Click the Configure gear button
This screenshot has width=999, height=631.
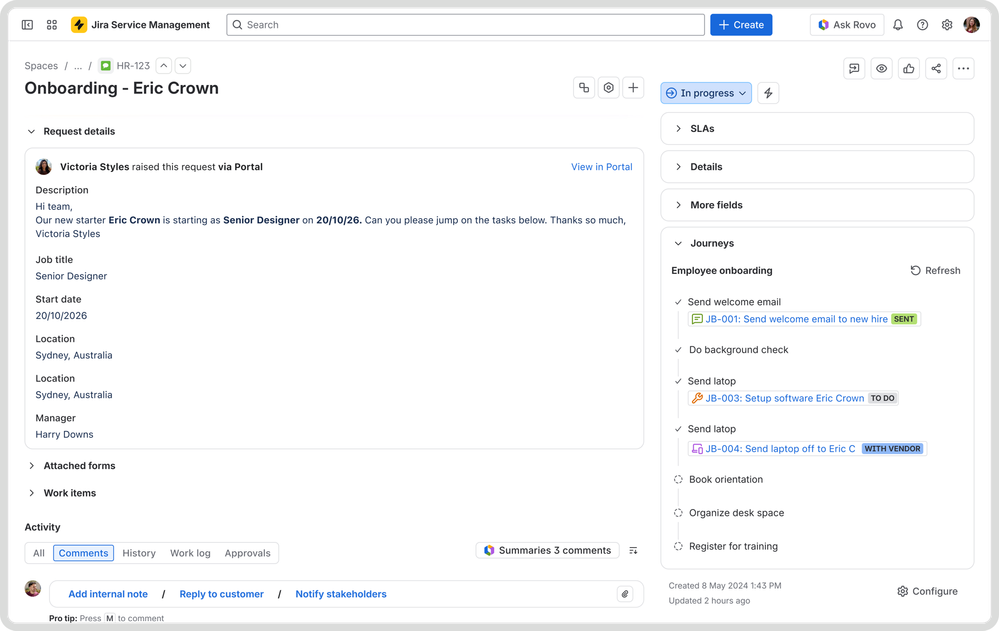(x=928, y=591)
